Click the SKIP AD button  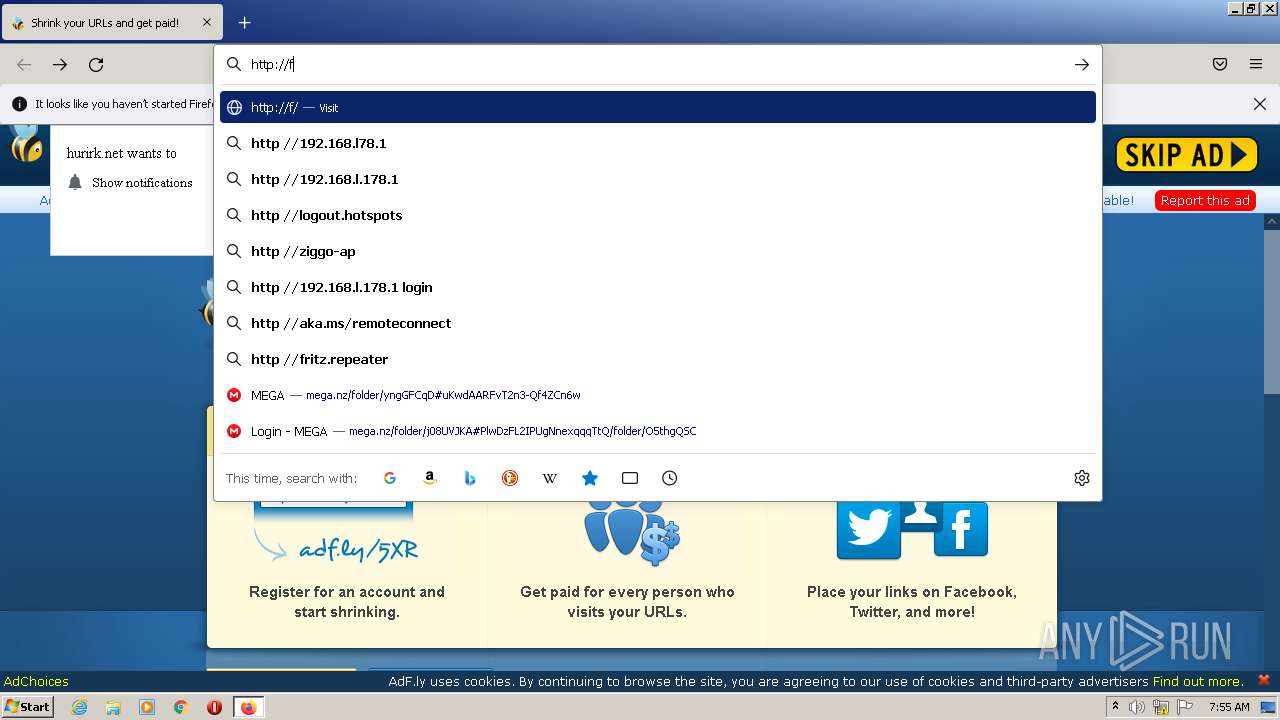[x=1187, y=155]
